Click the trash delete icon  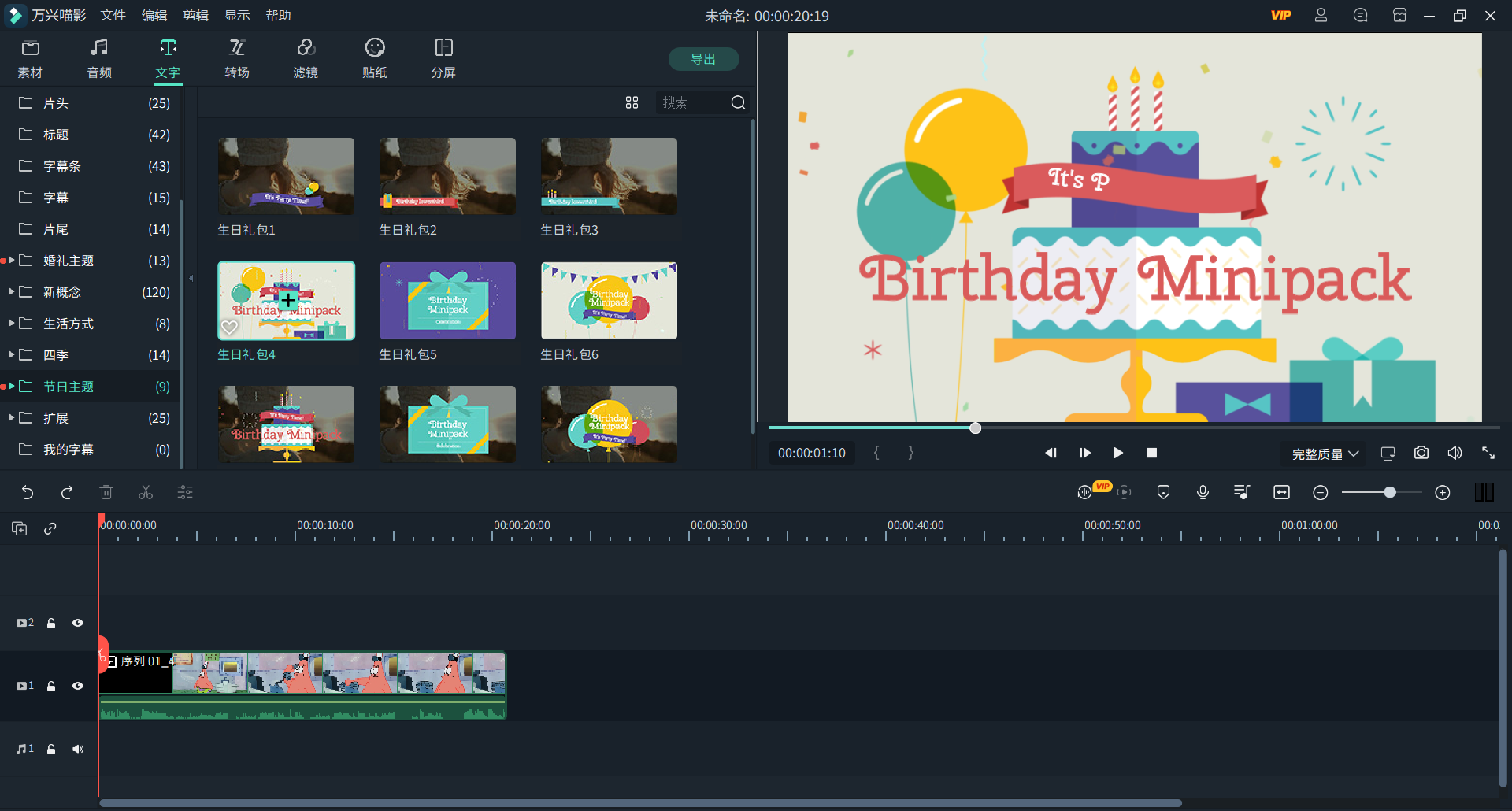pos(106,492)
